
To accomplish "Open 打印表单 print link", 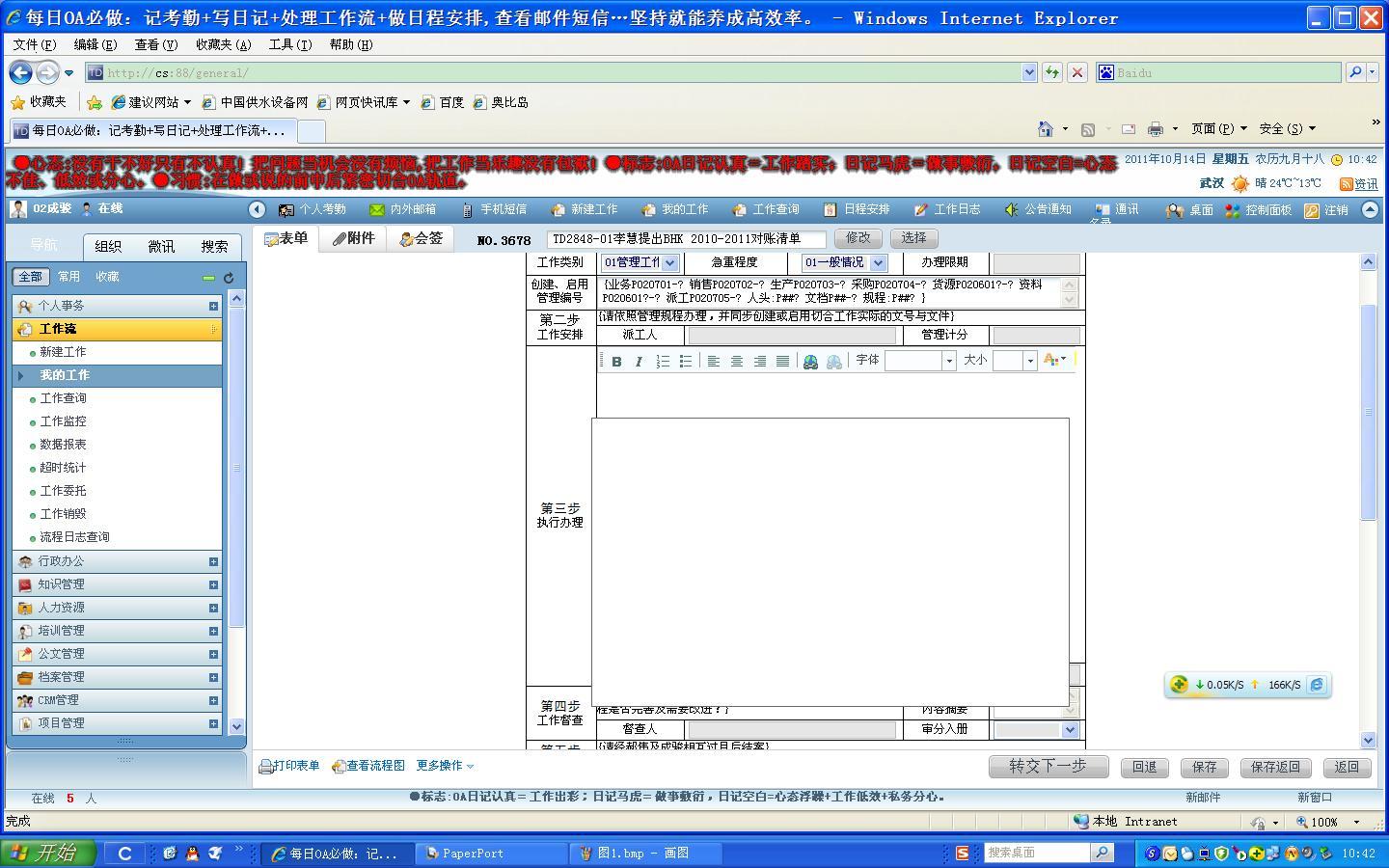I will pos(290,766).
